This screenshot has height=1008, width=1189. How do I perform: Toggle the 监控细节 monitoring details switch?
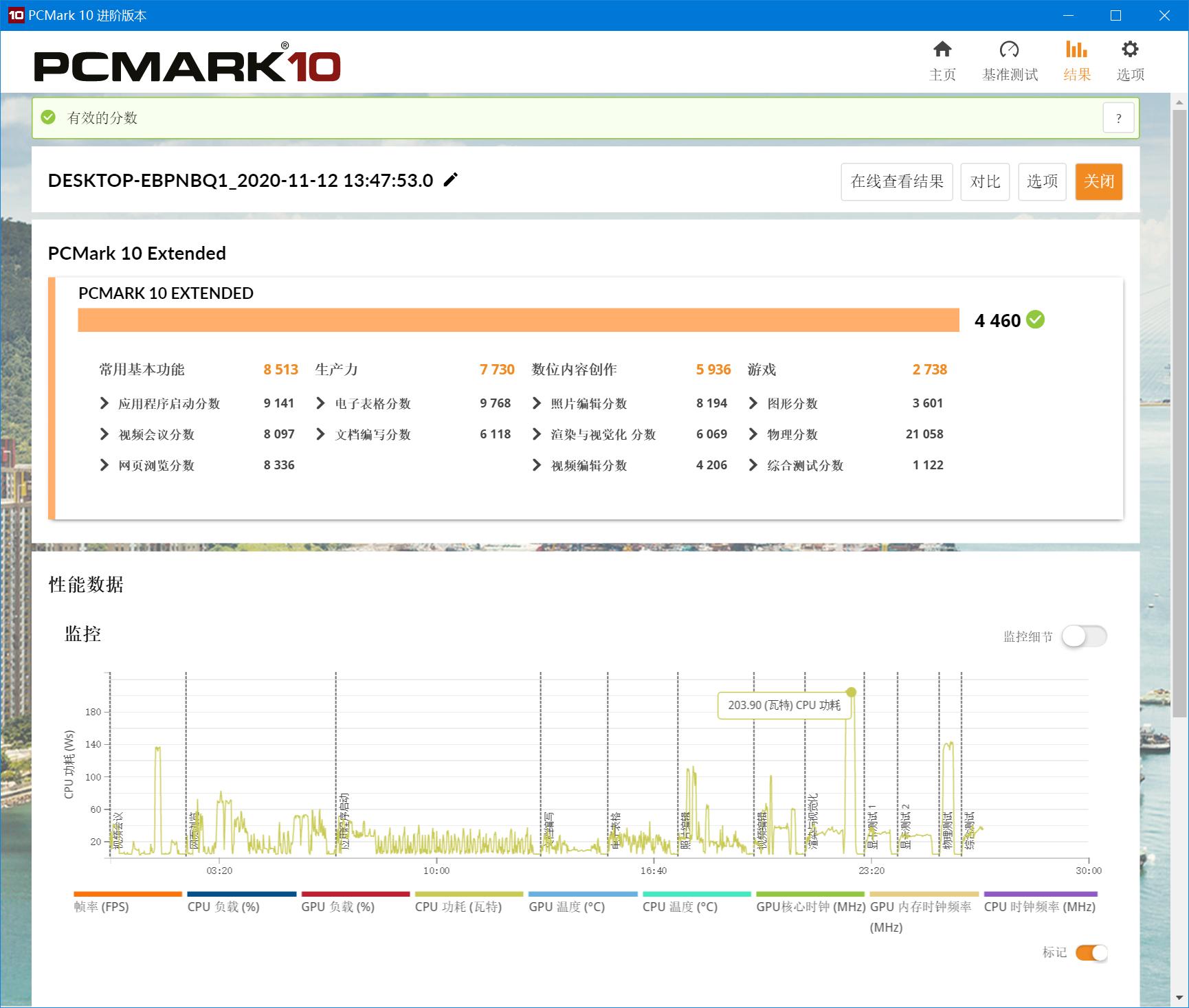[x=1084, y=636]
